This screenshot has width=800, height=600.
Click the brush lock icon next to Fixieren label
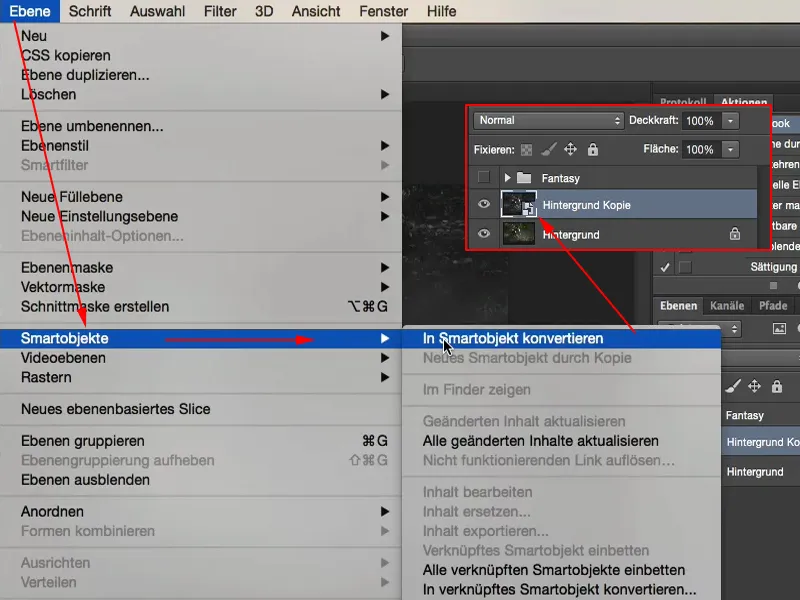click(x=548, y=149)
